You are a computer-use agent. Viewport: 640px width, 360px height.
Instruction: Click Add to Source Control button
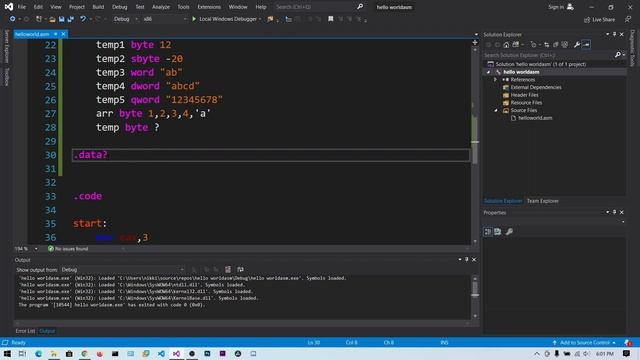[584, 342]
